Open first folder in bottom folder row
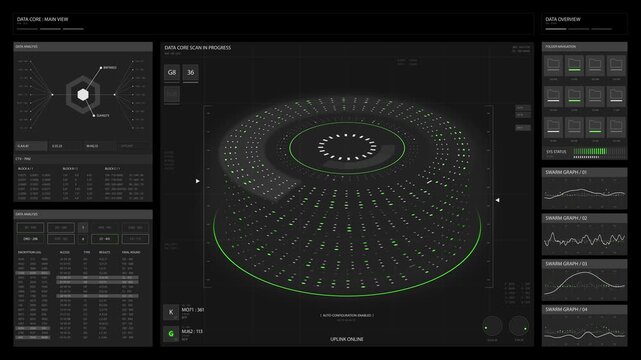 [x=554, y=127]
